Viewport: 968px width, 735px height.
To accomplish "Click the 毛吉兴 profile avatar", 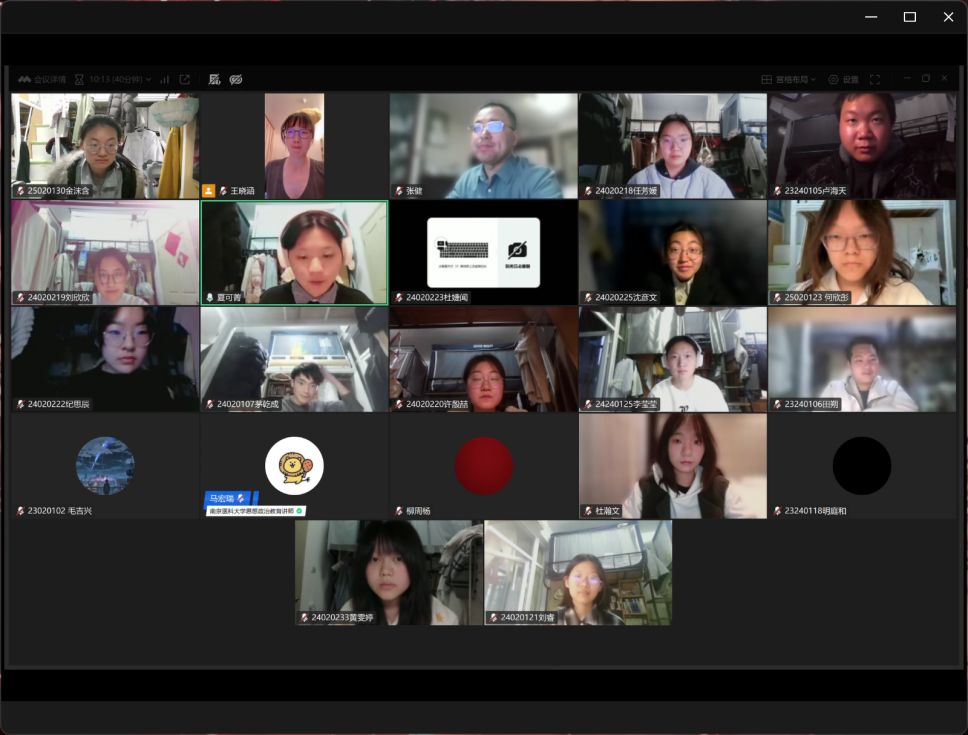I will (x=105, y=465).
